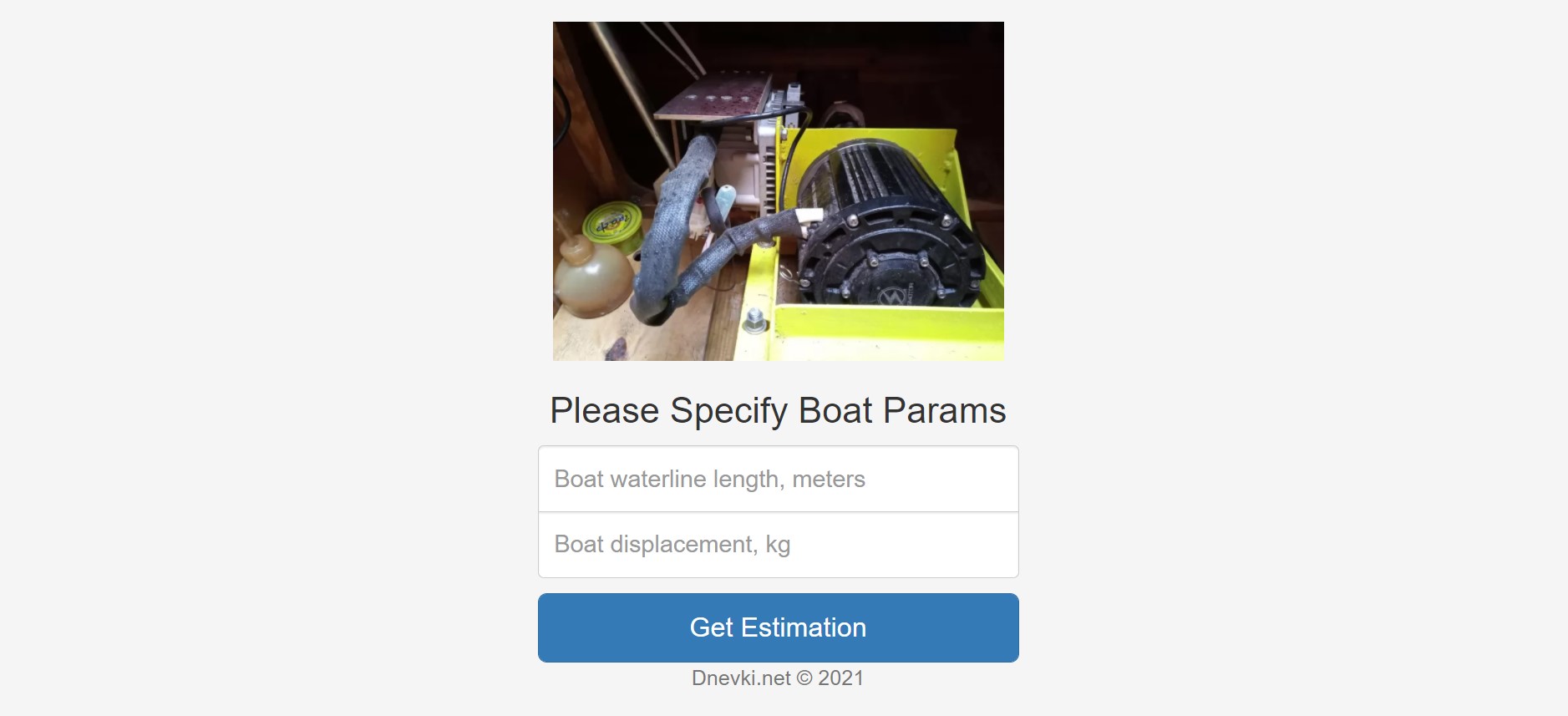Viewport: 1568px width, 716px height.
Task: Open the electric motor photo
Action: coord(778,191)
